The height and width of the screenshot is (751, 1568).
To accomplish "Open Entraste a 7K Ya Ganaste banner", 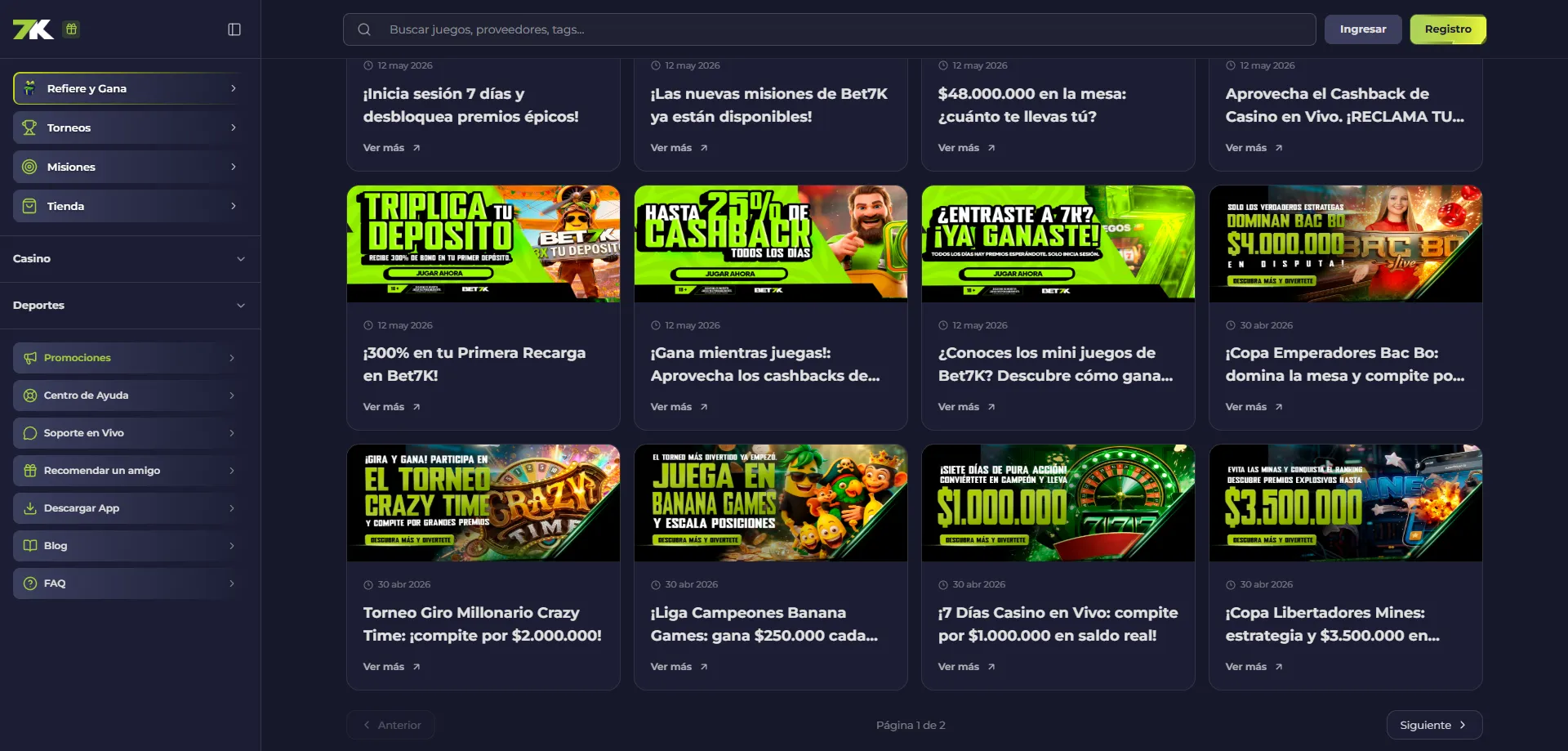I will [1058, 244].
